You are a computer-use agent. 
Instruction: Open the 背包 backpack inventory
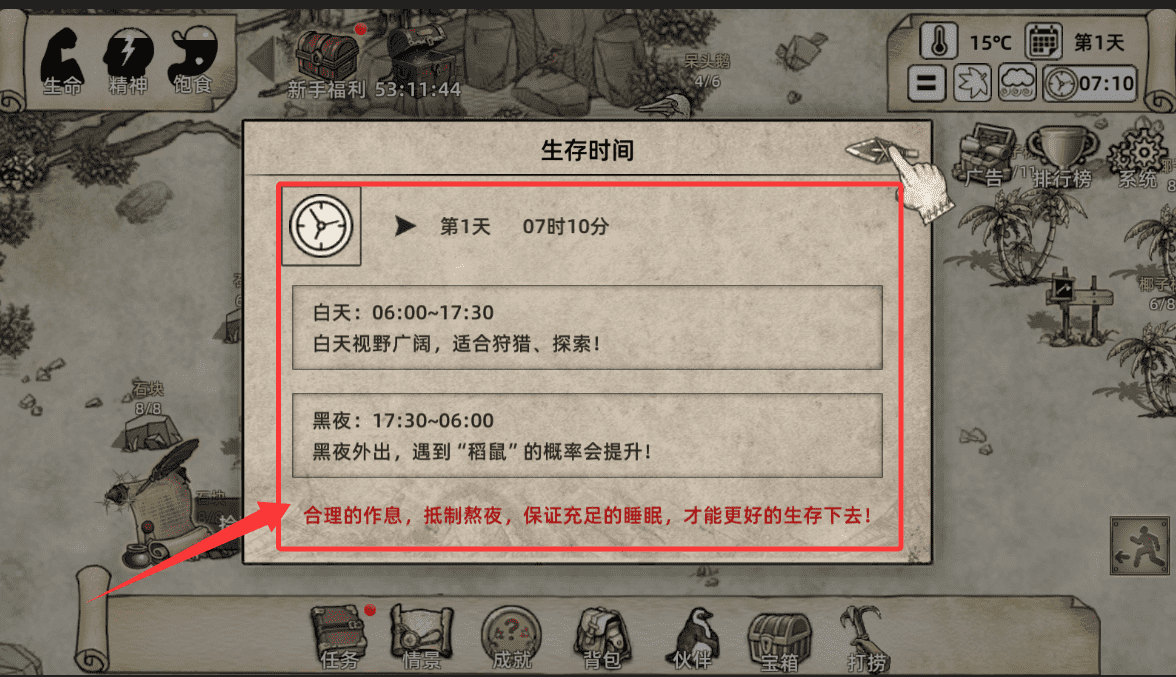tap(602, 638)
